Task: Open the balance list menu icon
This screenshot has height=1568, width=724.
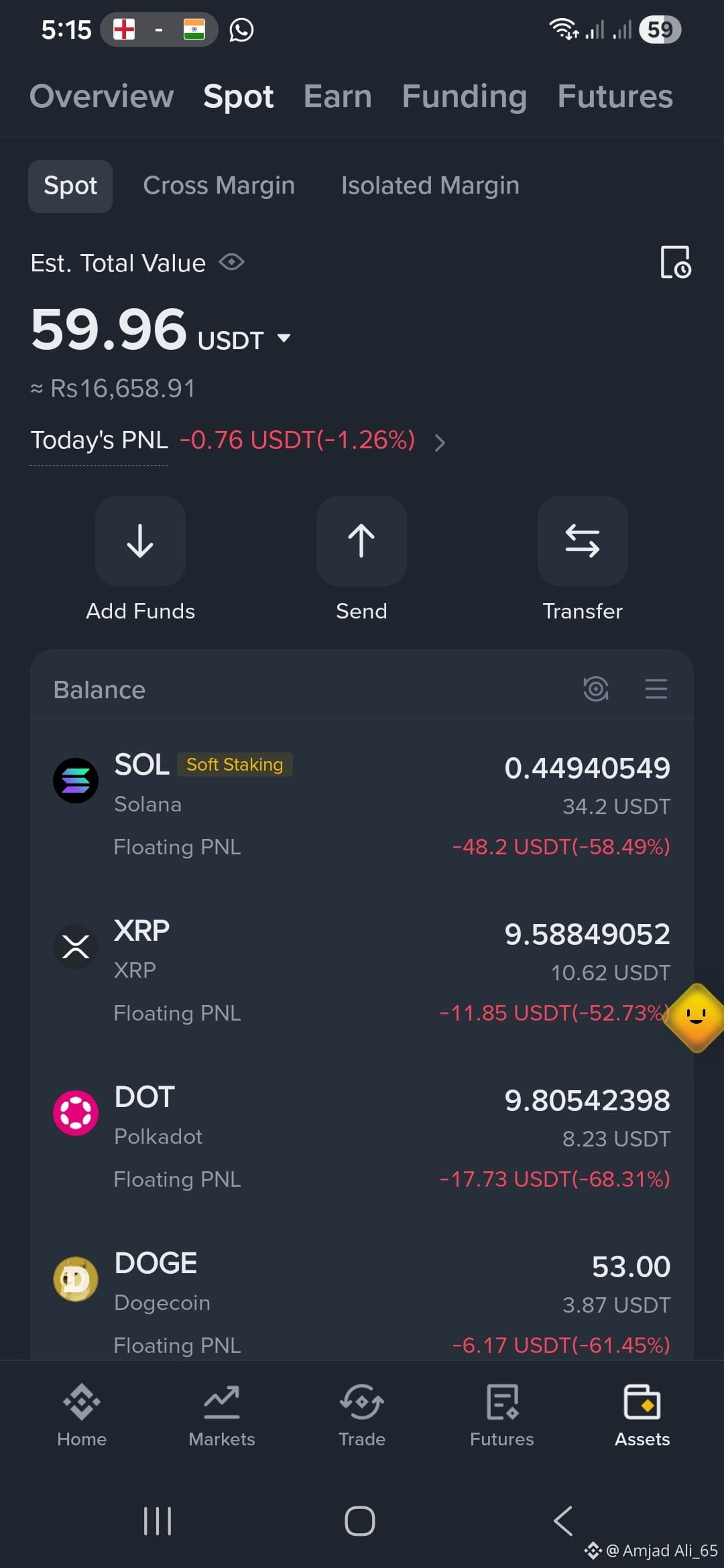Action: (656, 689)
